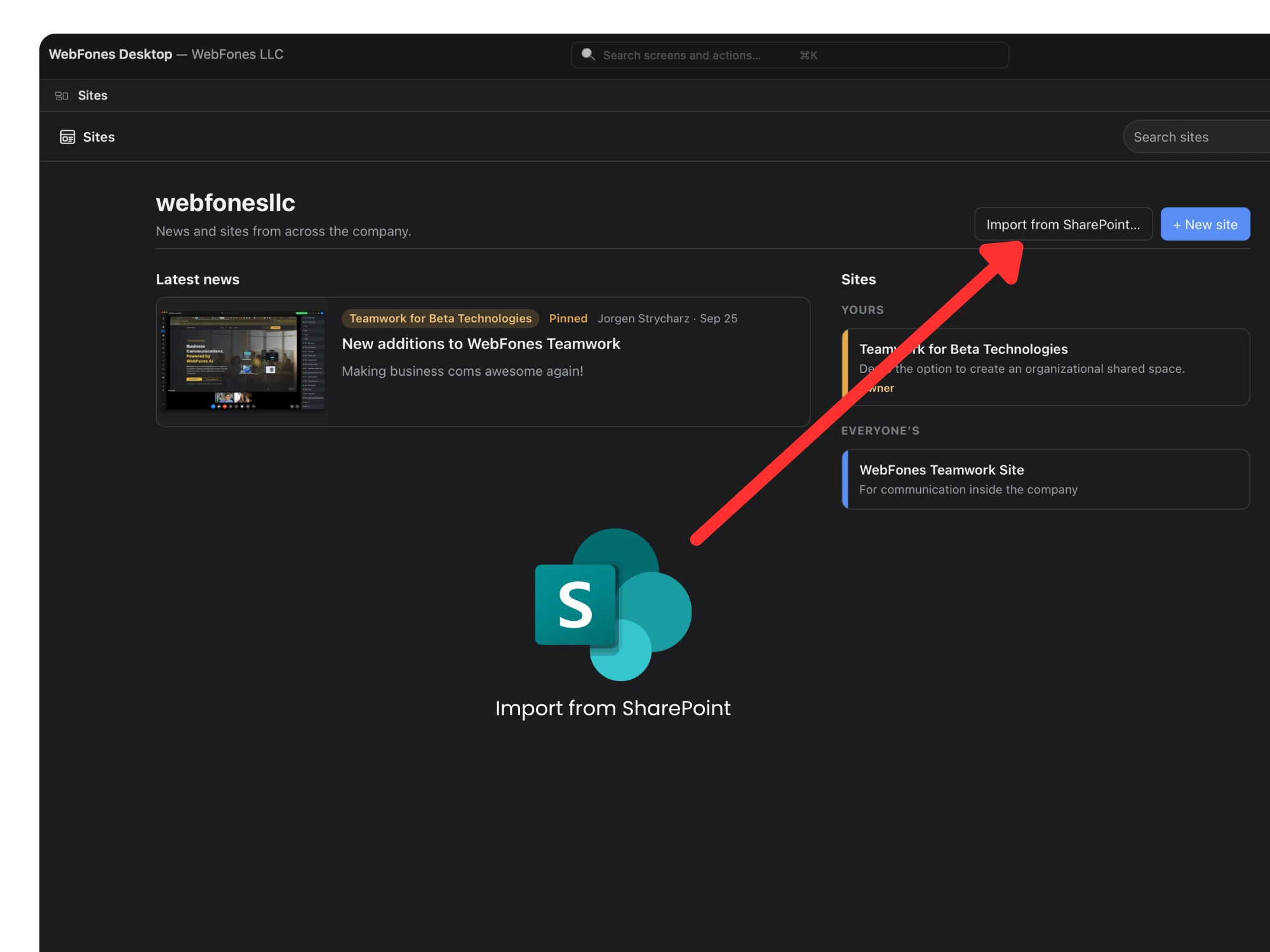Image resolution: width=1270 pixels, height=952 pixels.
Task: Click the Latest news heading
Action: click(197, 279)
